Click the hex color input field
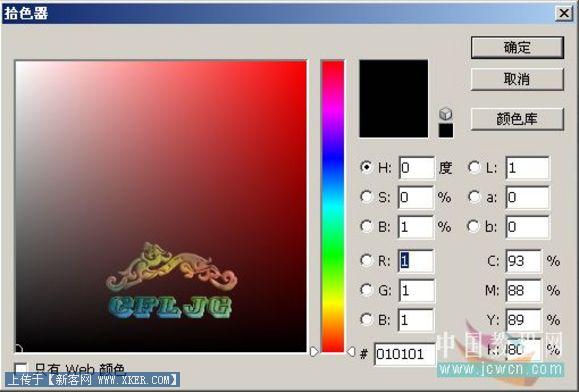The image size is (579, 392). point(404,354)
